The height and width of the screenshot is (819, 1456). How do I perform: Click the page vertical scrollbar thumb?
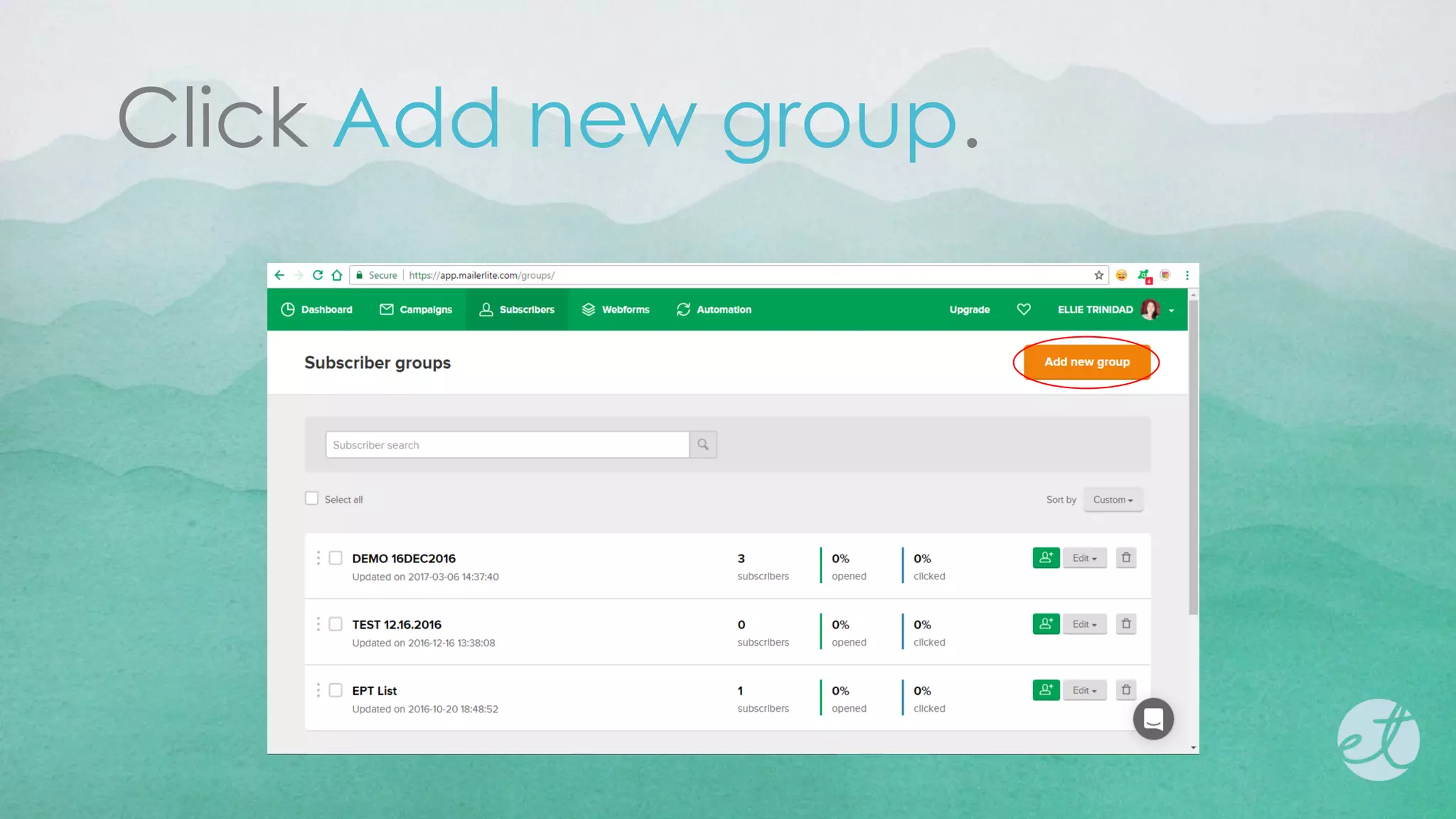click(x=1194, y=457)
